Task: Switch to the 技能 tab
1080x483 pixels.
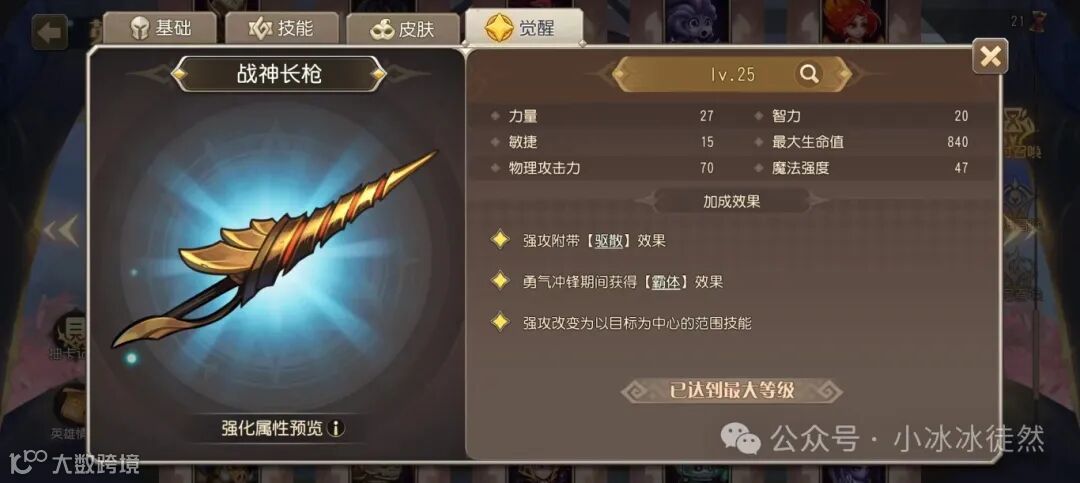Action: (x=282, y=28)
